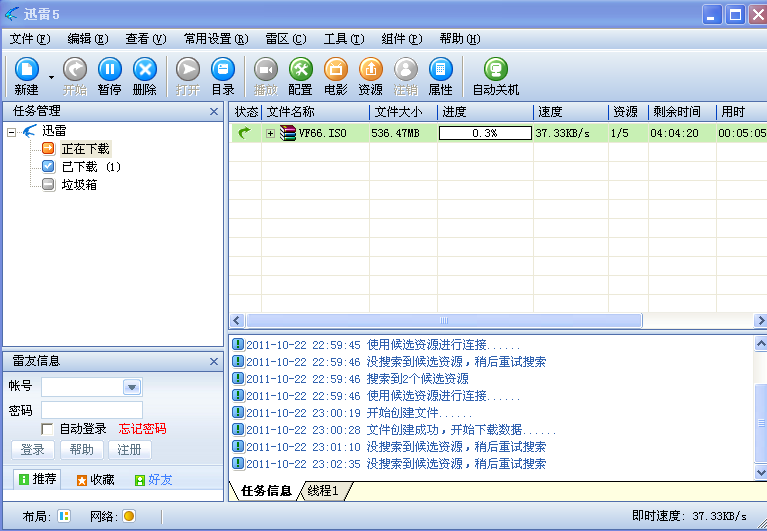Open the 编辑(E) menu
The height and width of the screenshot is (531, 767).
tap(88, 39)
